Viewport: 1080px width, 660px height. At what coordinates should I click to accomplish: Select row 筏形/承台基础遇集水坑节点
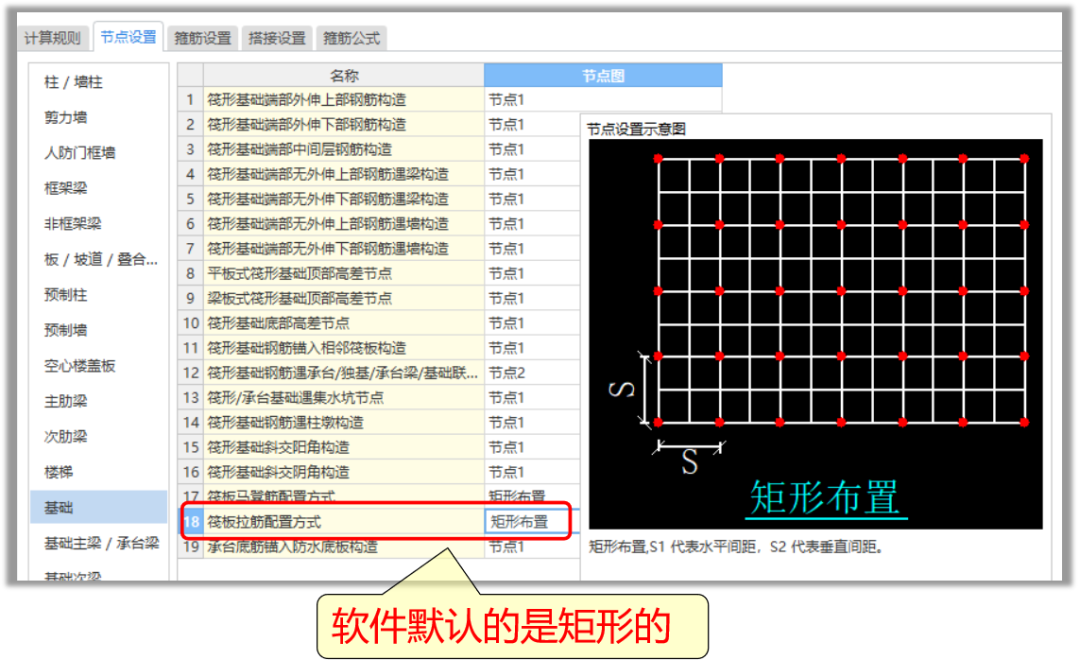(x=344, y=398)
